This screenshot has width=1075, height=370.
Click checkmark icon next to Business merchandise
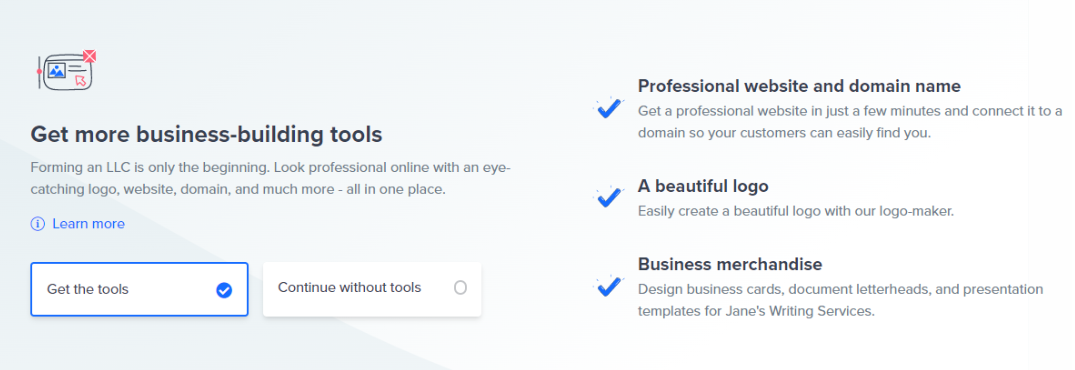tap(608, 286)
